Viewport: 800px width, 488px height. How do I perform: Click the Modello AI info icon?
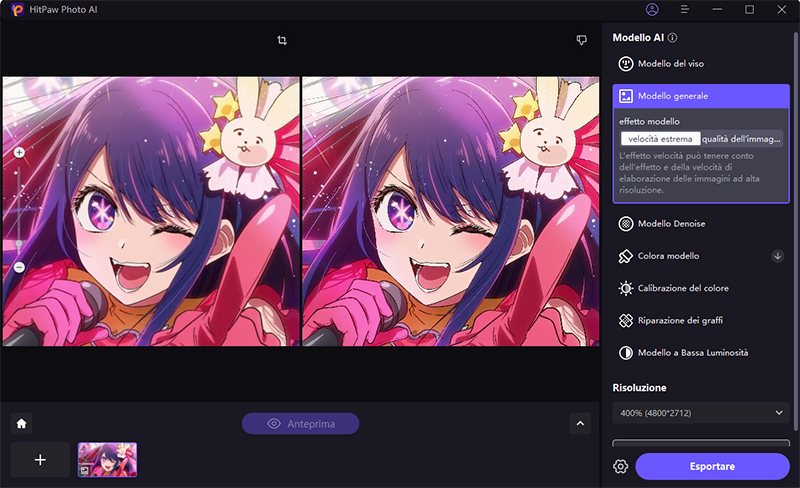coord(673,38)
